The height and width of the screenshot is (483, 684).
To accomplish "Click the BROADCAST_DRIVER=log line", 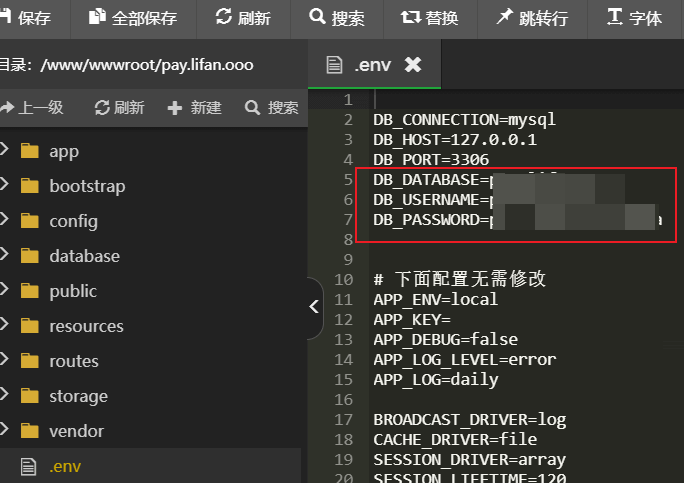I will coord(469,420).
